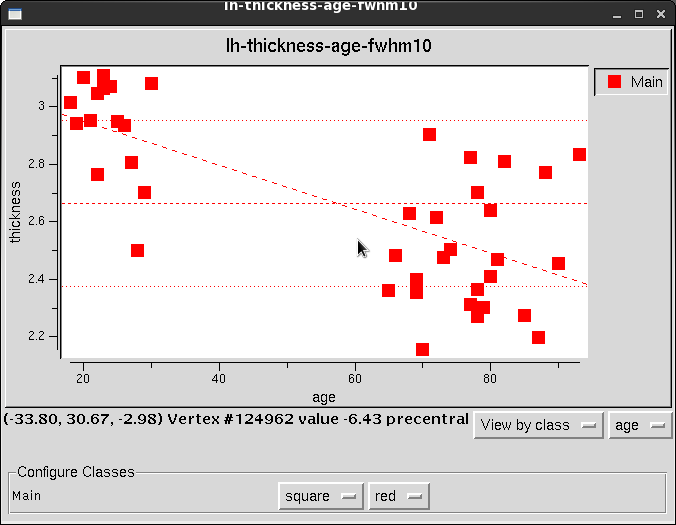Select the rightmost data point on the plot
The image size is (676, 525).
[579, 154]
